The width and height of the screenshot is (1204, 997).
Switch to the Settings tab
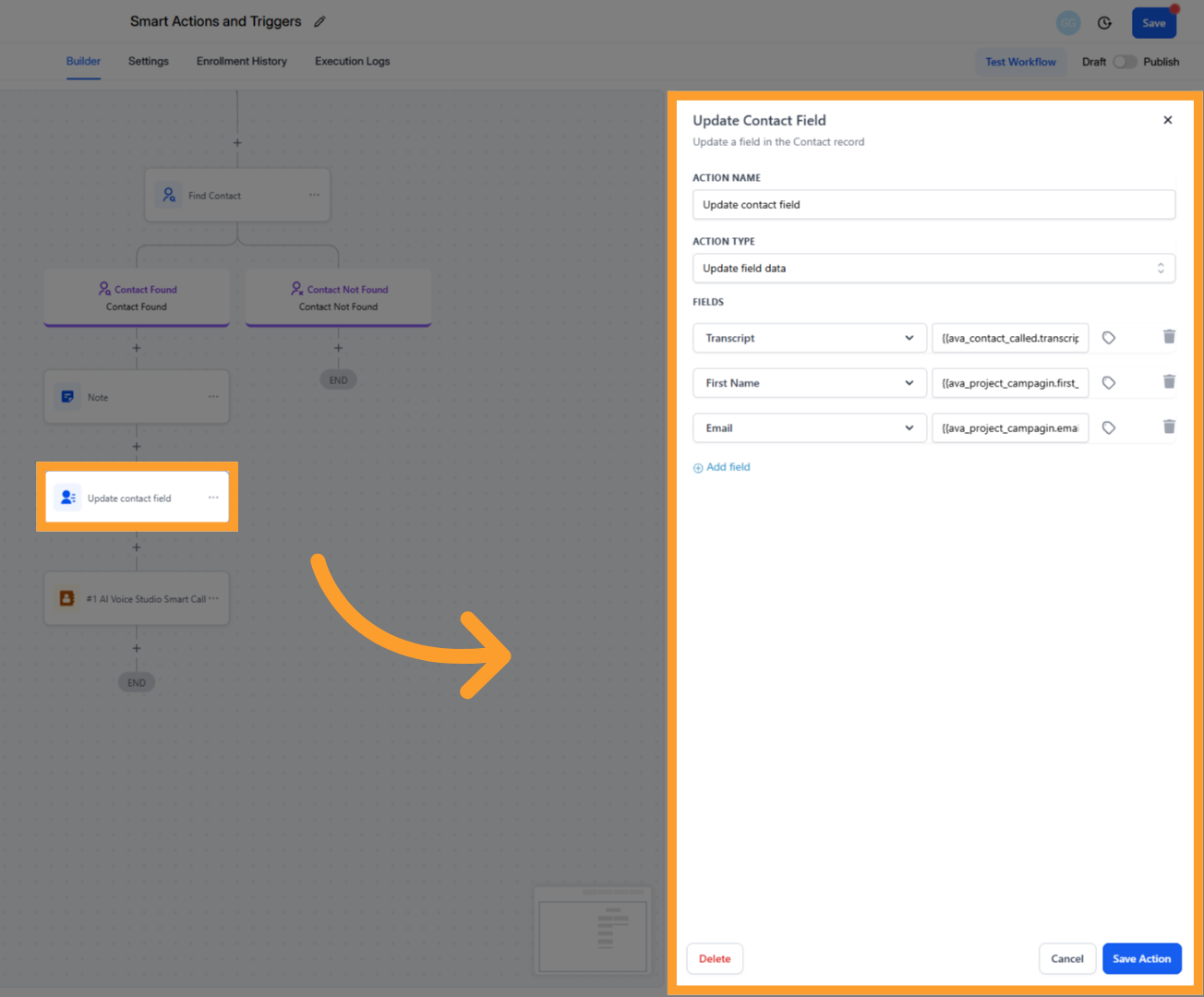click(149, 61)
